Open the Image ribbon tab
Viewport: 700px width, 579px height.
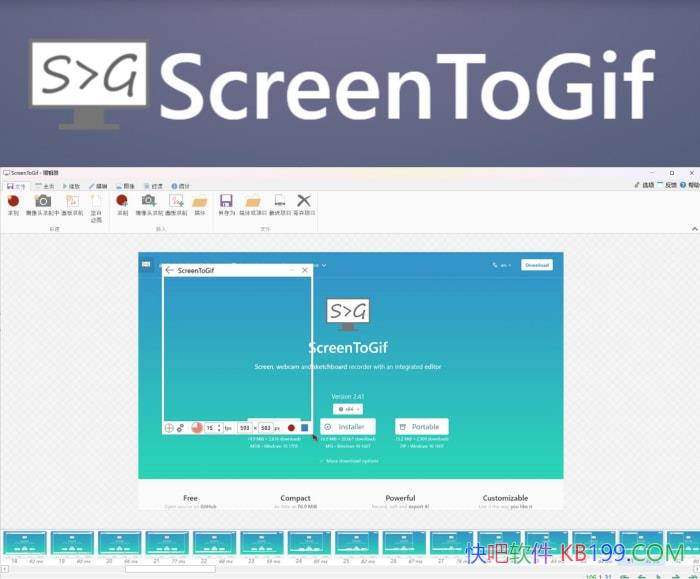pos(126,185)
